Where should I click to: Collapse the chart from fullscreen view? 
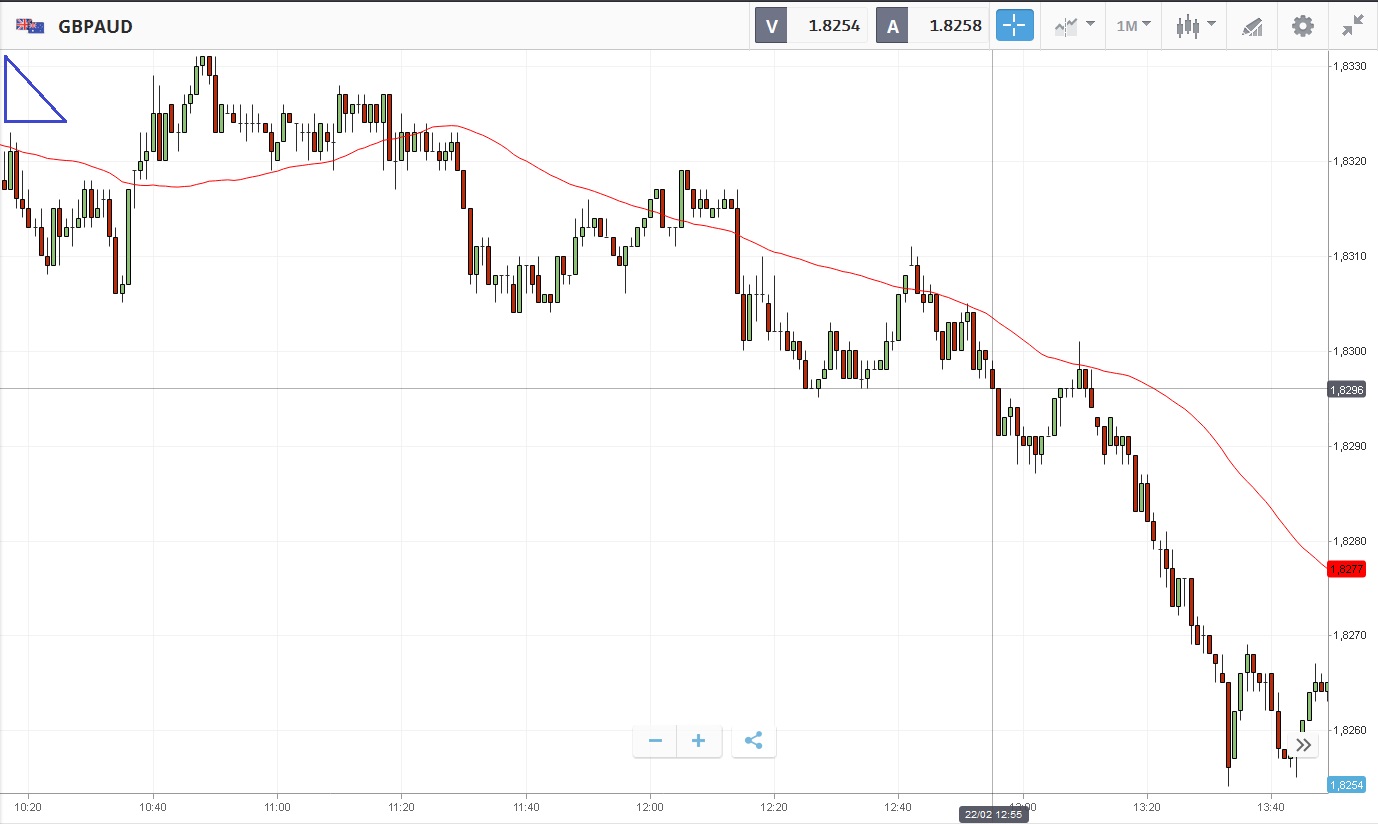(1353, 26)
